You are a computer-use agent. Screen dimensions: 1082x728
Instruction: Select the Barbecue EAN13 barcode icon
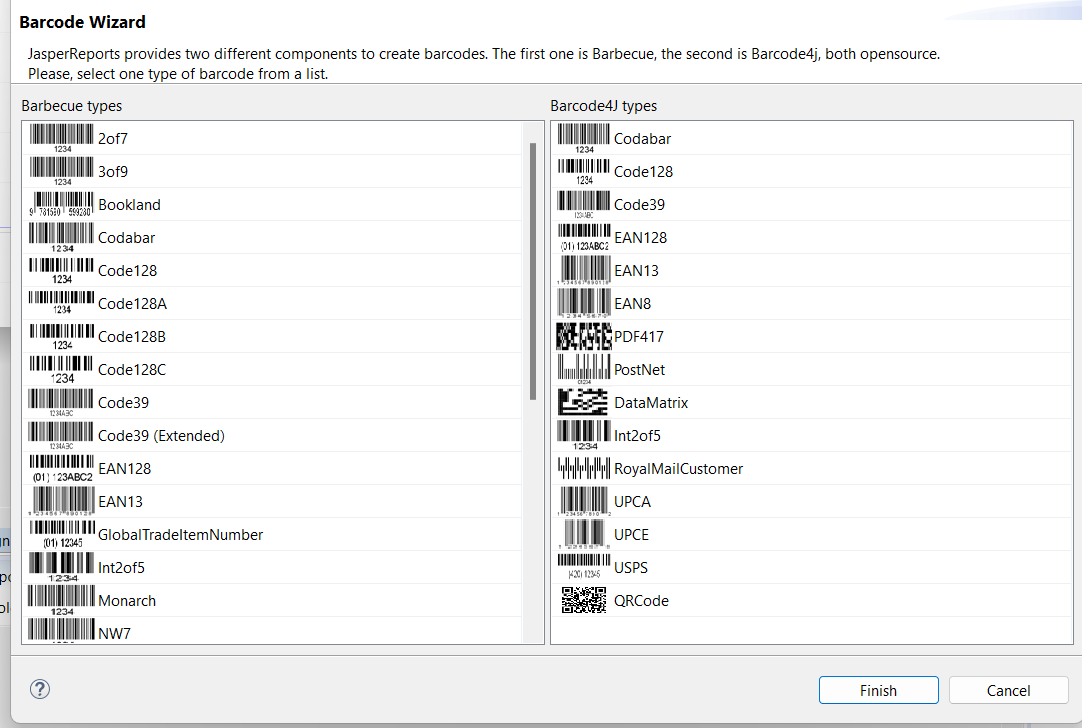[x=61, y=501]
